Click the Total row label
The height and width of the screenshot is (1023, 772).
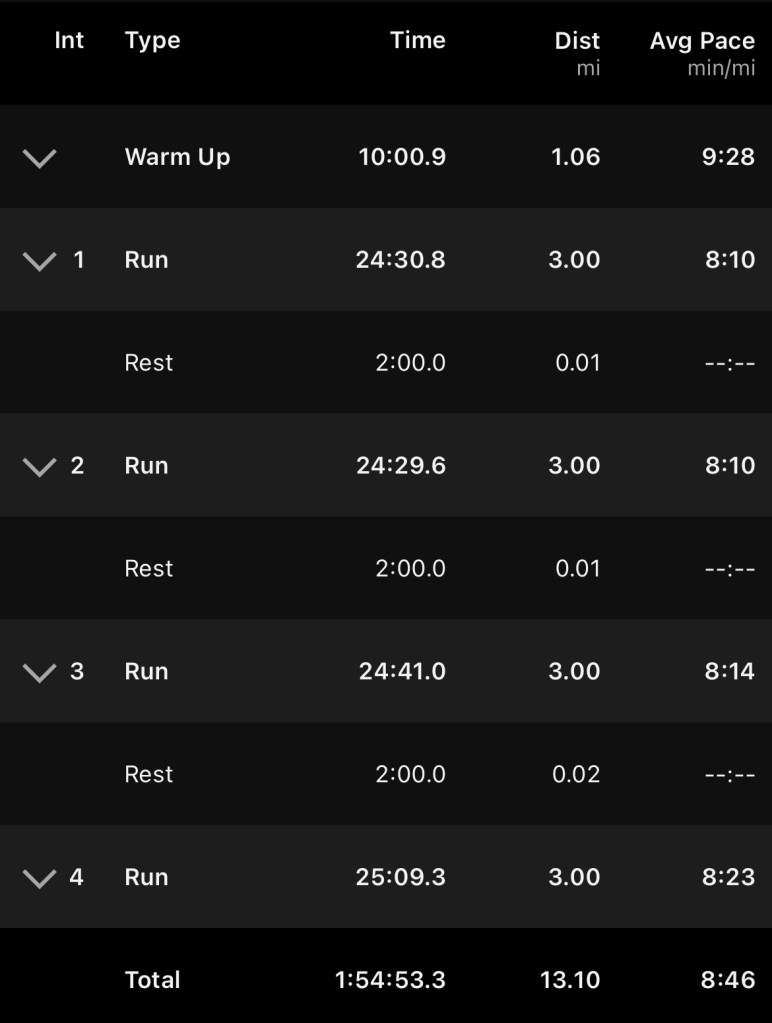pyautogui.click(x=152, y=980)
